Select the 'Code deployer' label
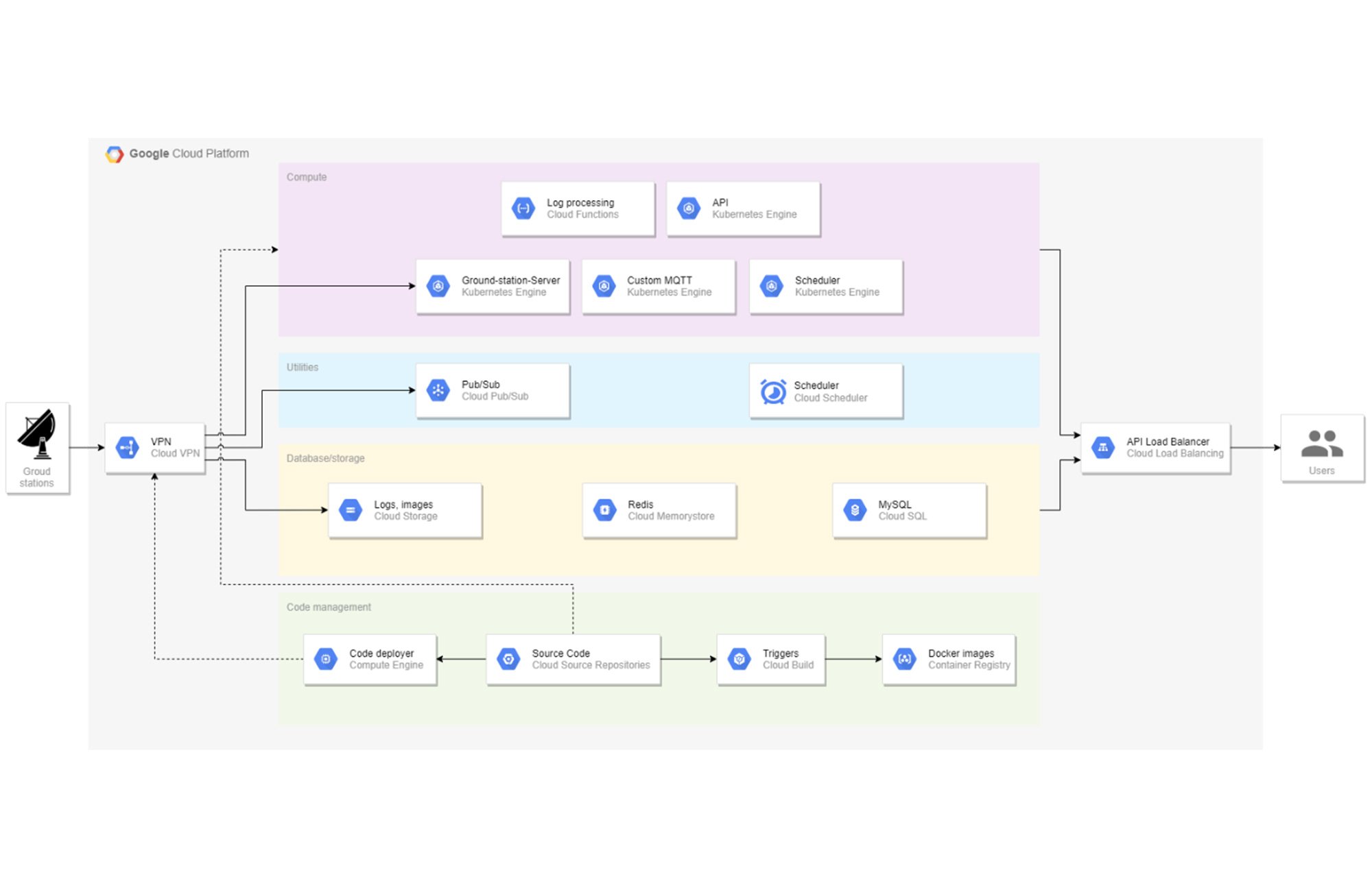 [381, 653]
